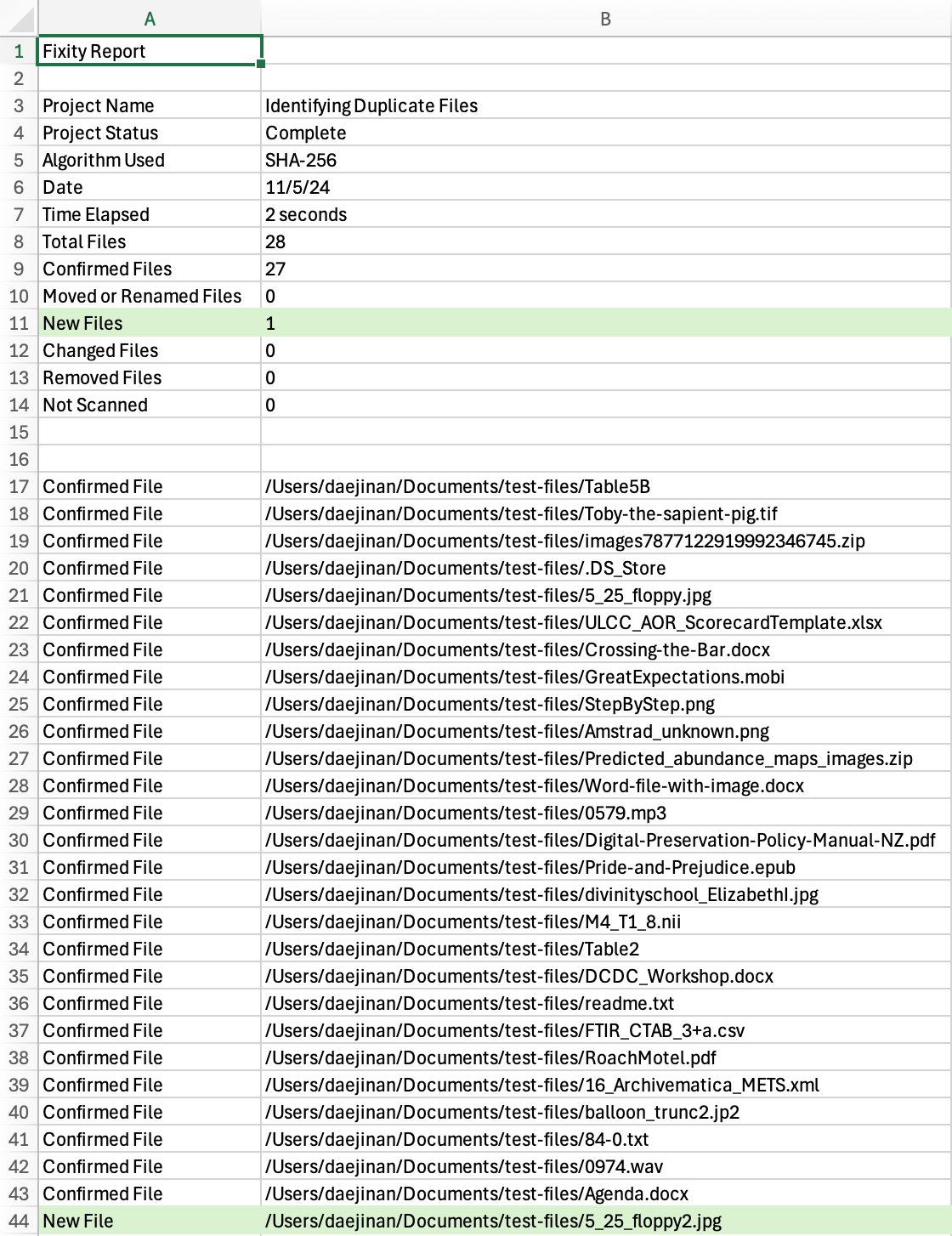Select the Project Status label cell
The width and height of the screenshot is (952, 1236).
pyautogui.click(x=150, y=133)
